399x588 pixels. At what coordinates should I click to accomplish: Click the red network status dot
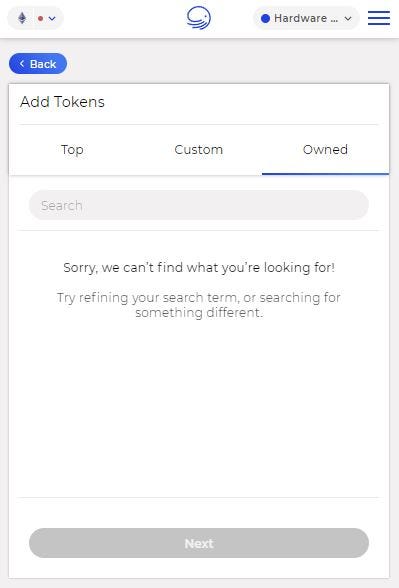click(40, 18)
